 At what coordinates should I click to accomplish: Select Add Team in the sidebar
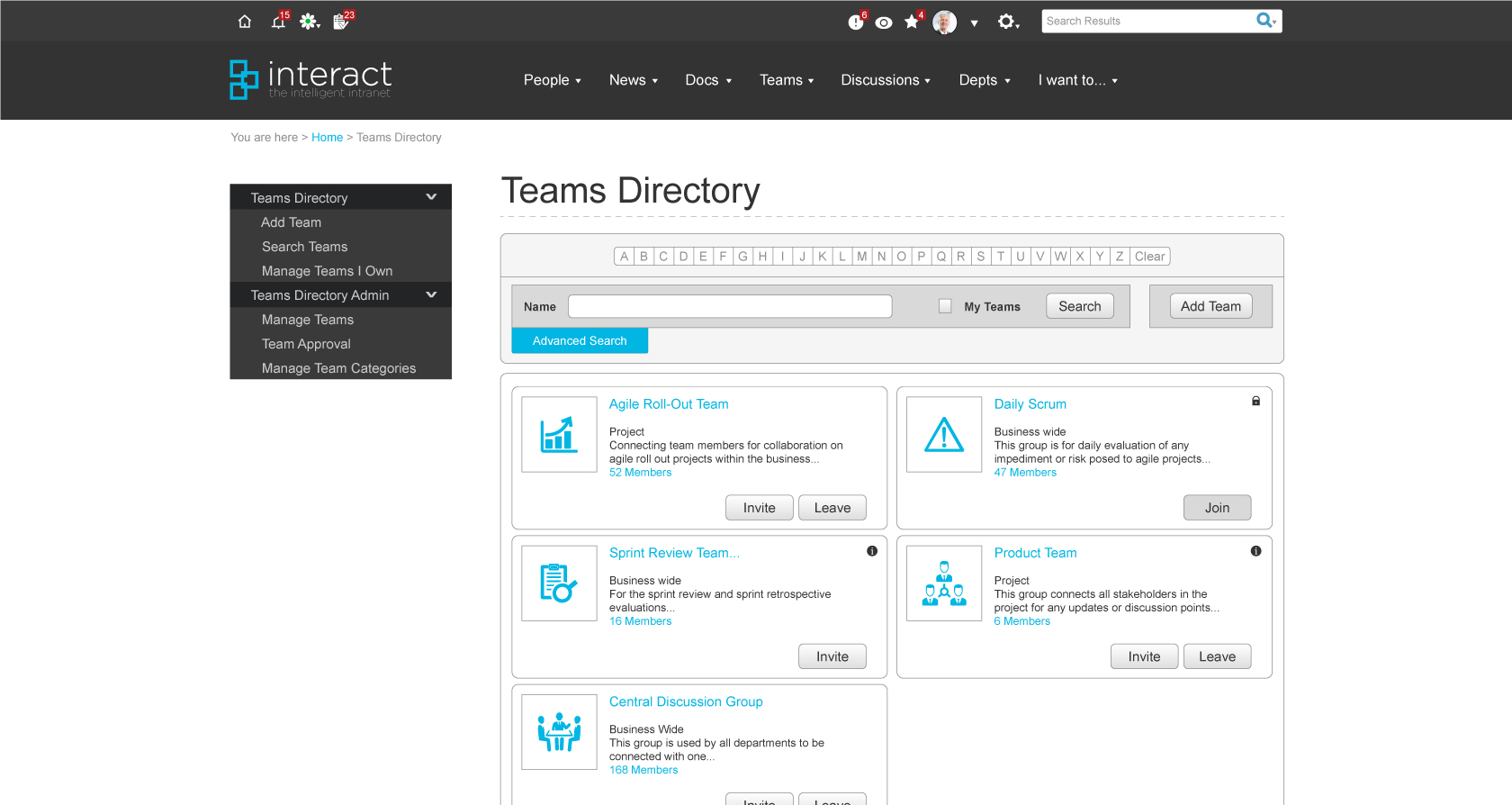click(x=291, y=222)
